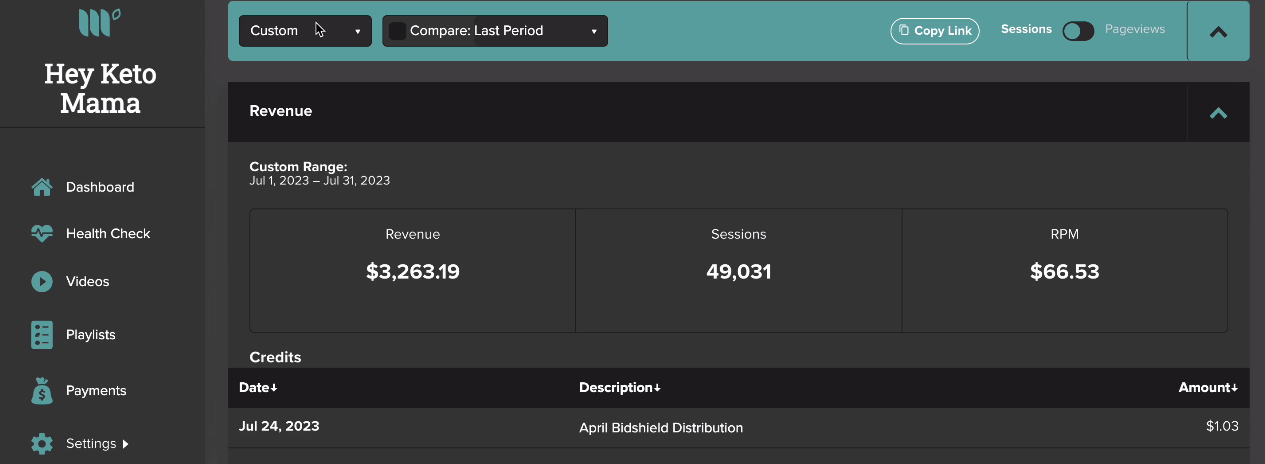
Task: Toggle Sessions to Pageviews switch
Action: pos(1078,31)
